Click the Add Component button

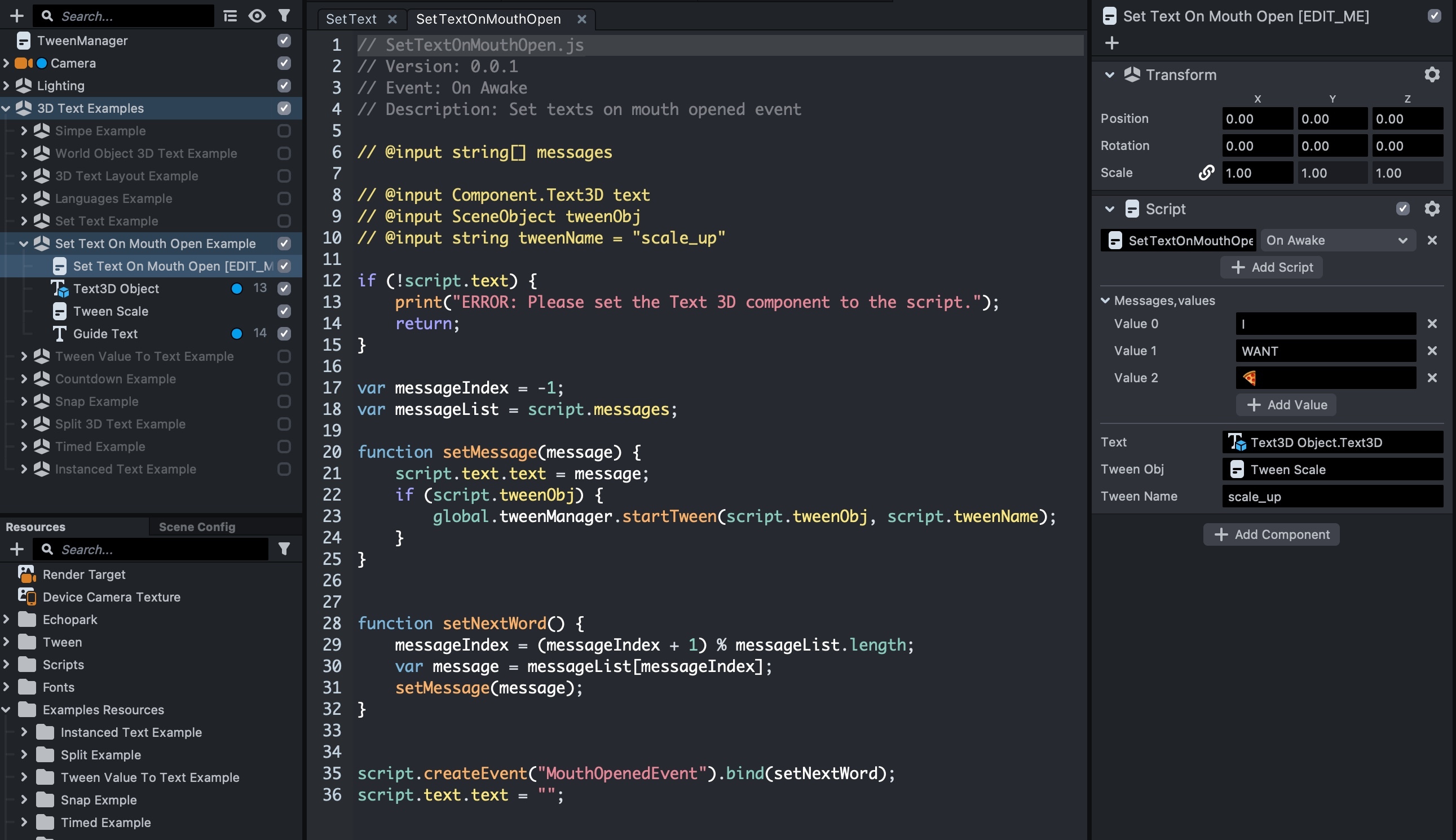tap(1270, 534)
